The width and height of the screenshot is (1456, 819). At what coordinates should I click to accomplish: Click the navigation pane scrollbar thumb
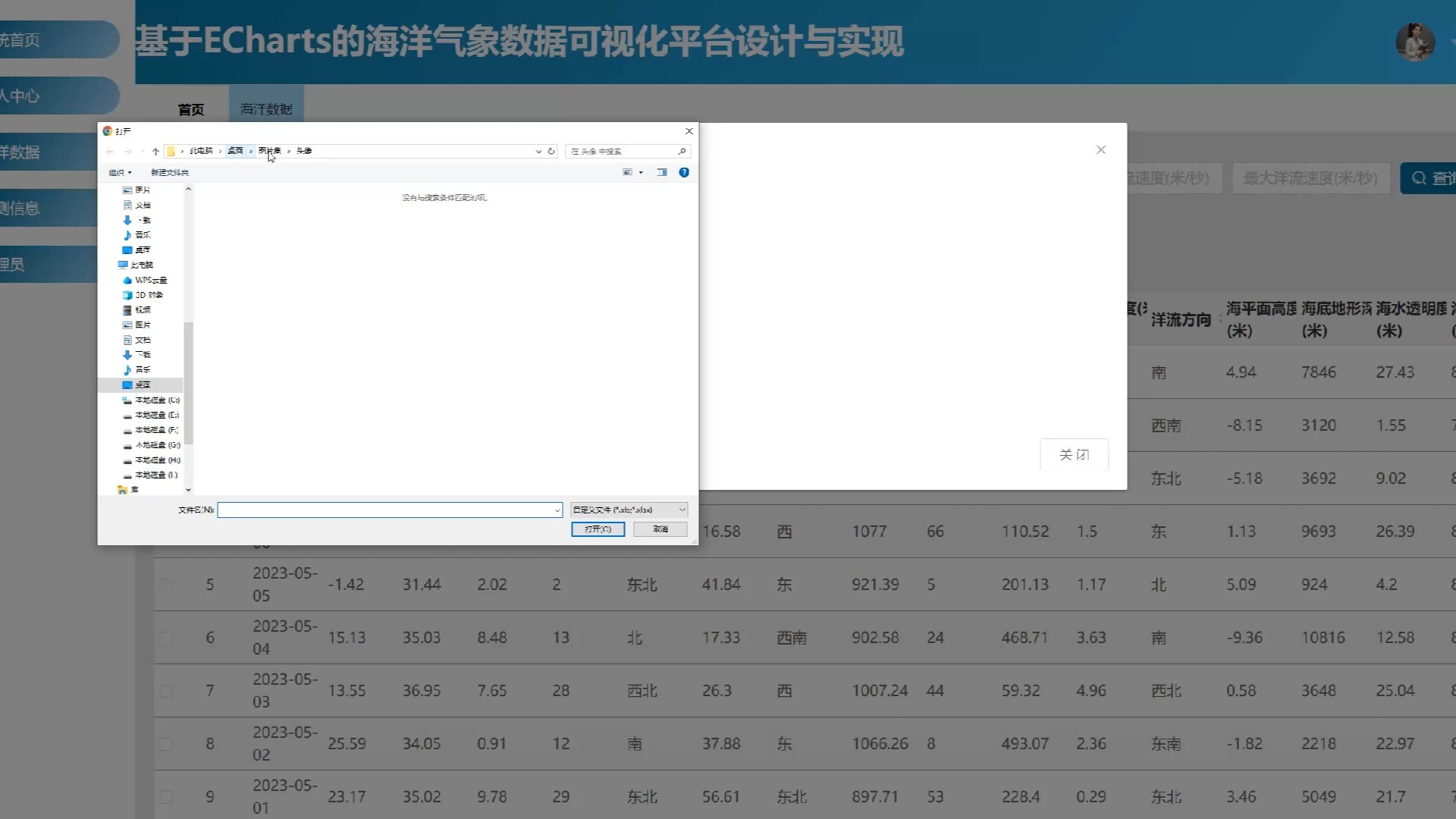[x=189, y=383]
